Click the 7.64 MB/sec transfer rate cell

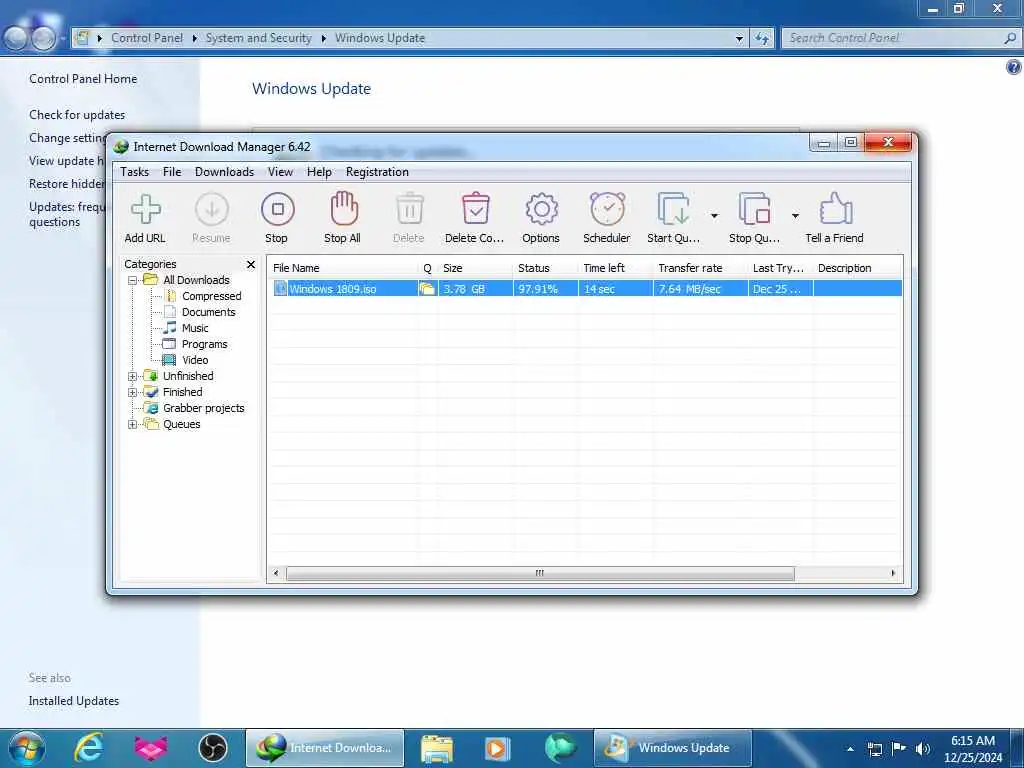coord(700,289)
